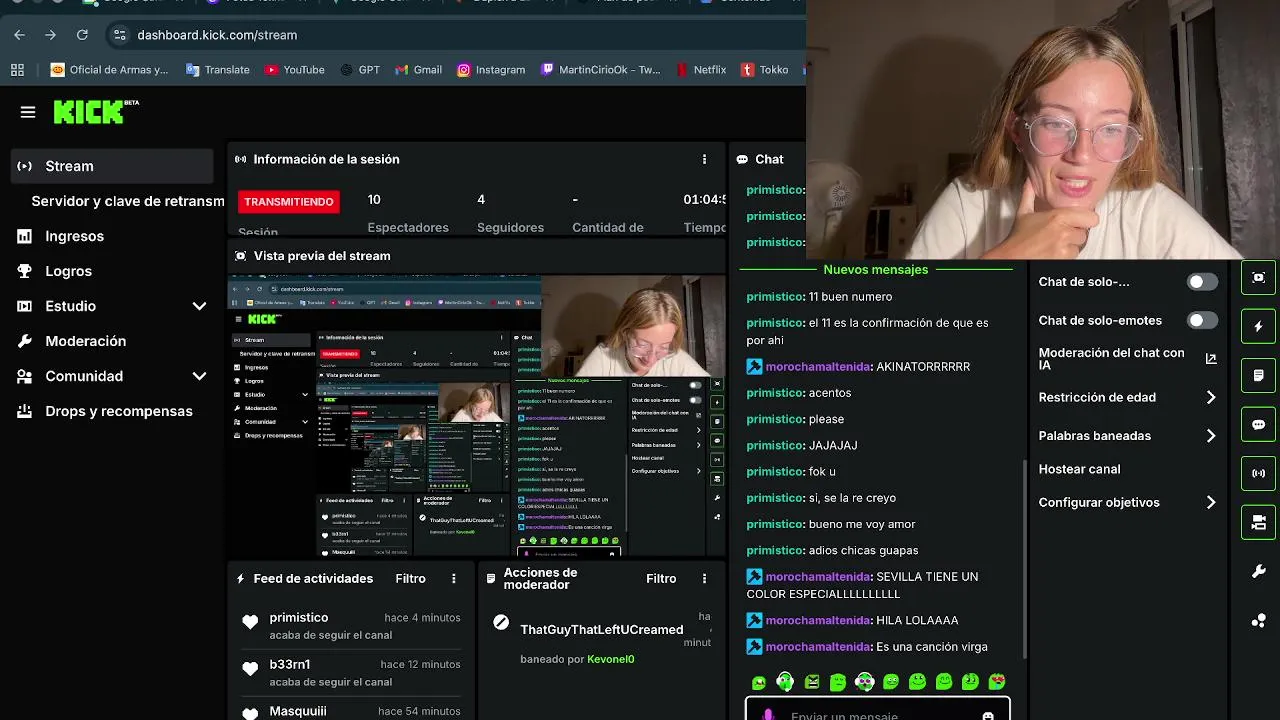The height and width of the screenshot is (720, 1280).
Task: Click the emote with red heart glasses
Action: (x=997, y=682)
